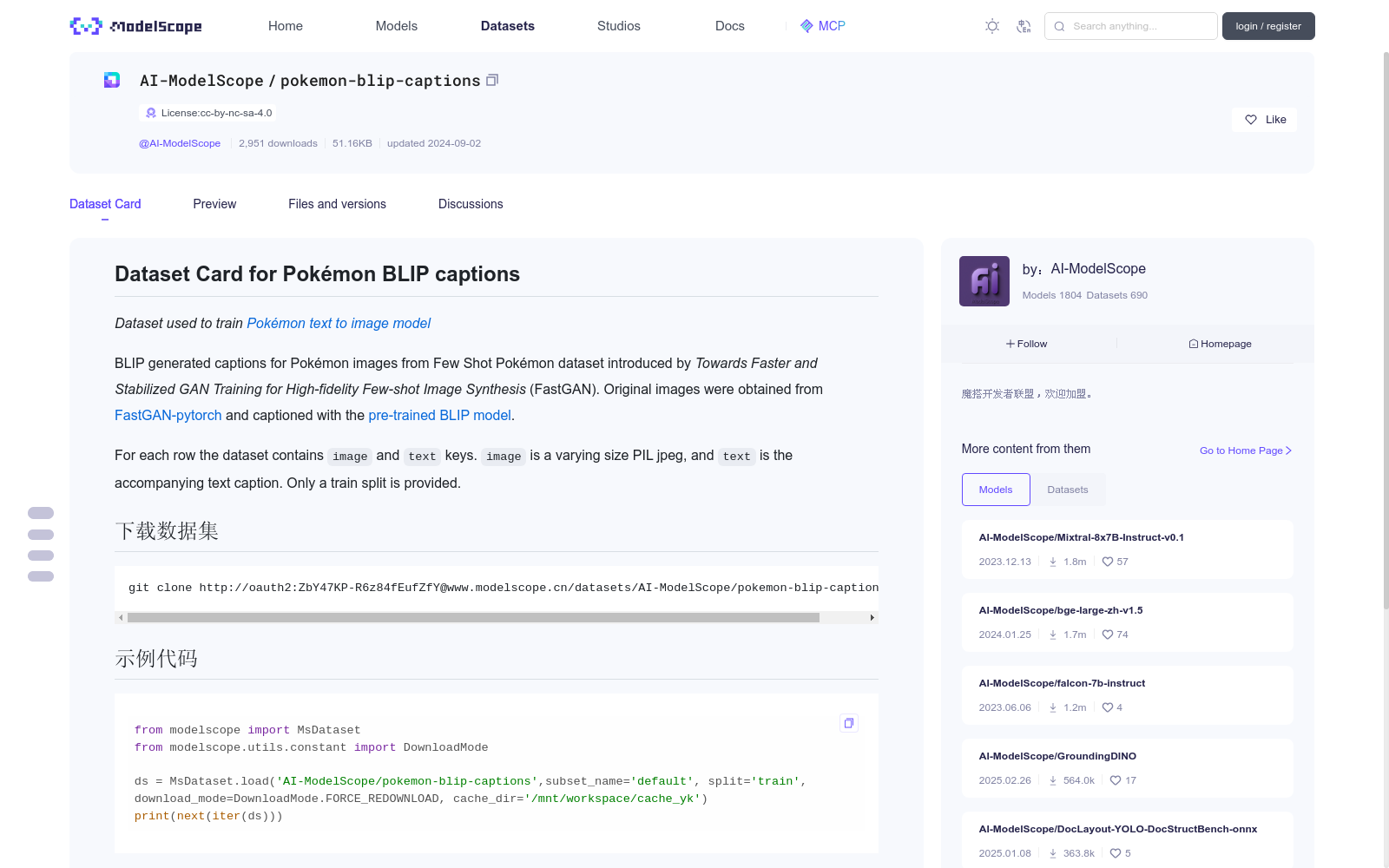
Task: Click the '2,951 downloads' text
Action: (x=278, y=143)
